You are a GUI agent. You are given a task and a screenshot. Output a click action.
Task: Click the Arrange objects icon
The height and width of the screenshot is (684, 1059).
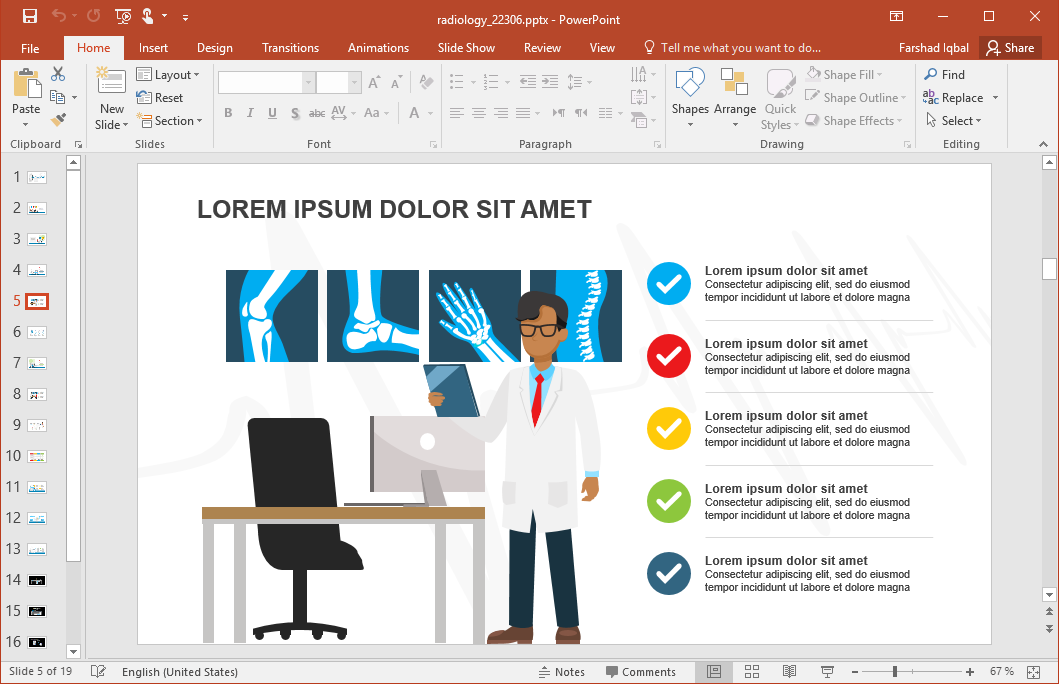click(734, 96)
